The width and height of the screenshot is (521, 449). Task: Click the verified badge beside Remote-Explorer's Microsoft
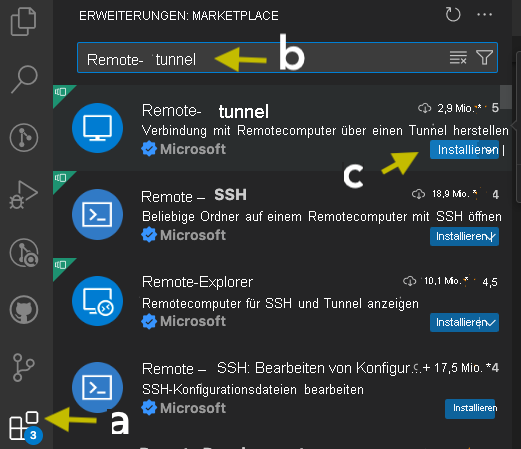tap(149, 321)
